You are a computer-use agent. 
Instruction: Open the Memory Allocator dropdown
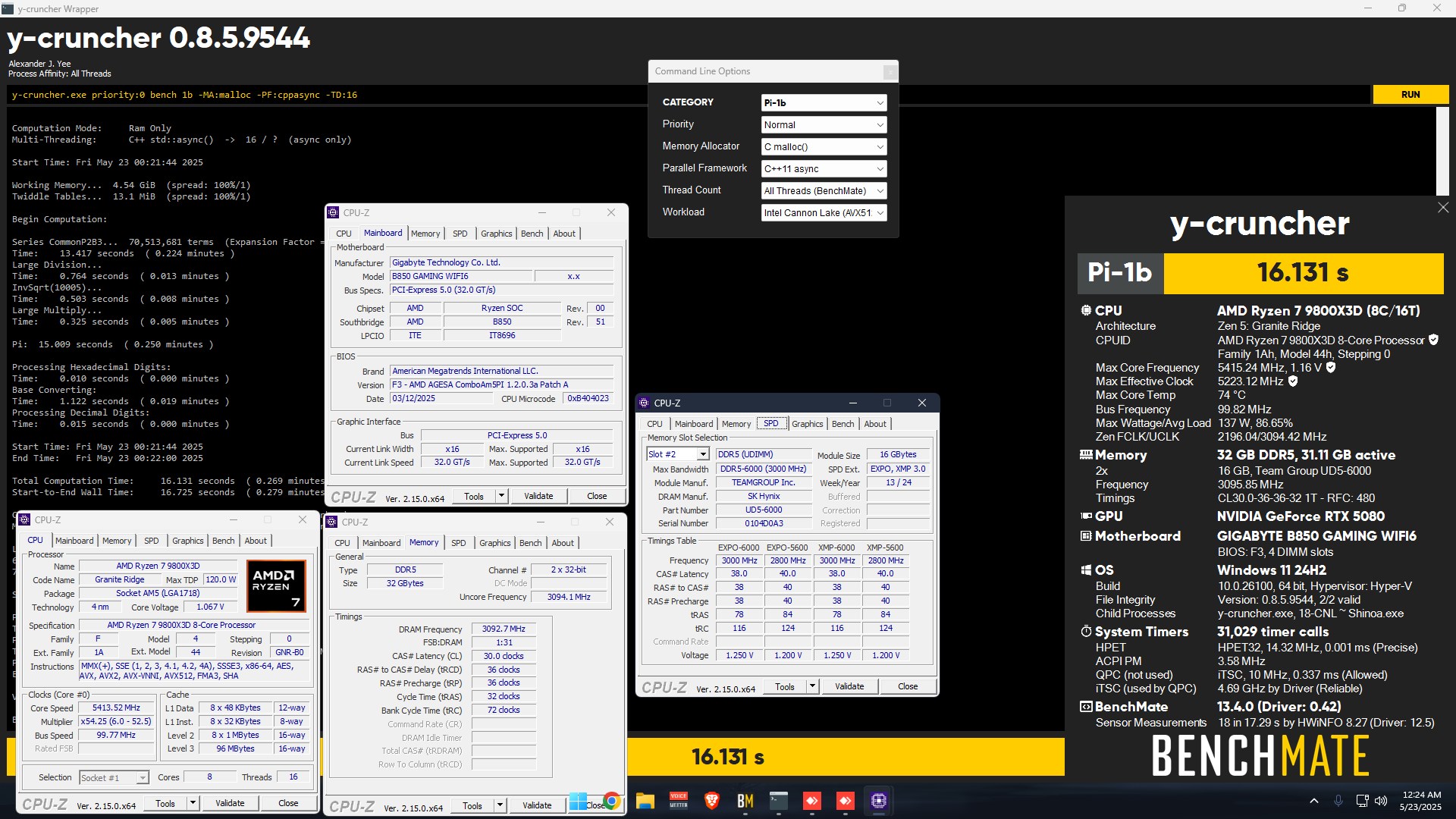click(824, 146)
